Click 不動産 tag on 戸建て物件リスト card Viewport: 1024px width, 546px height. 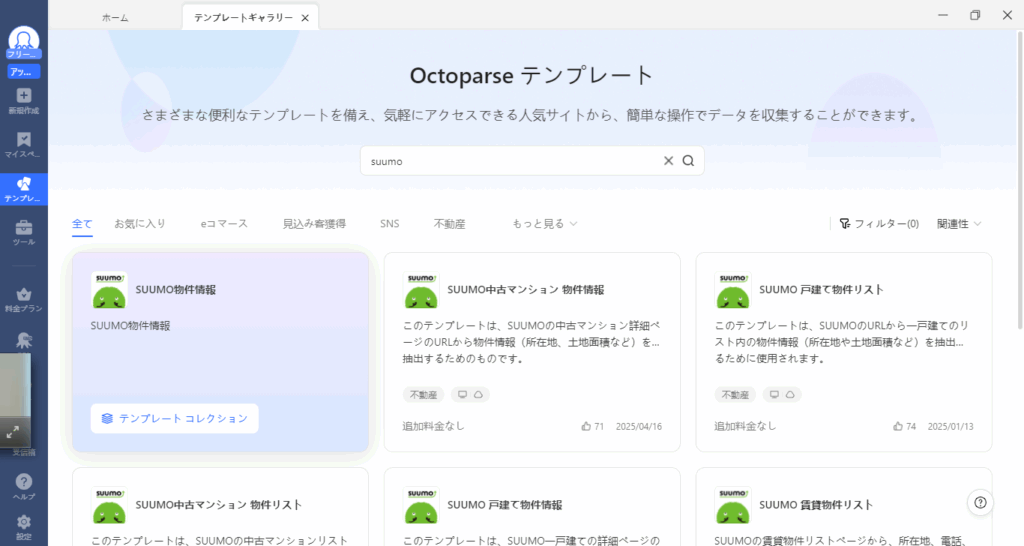click(x=735, y=394)
